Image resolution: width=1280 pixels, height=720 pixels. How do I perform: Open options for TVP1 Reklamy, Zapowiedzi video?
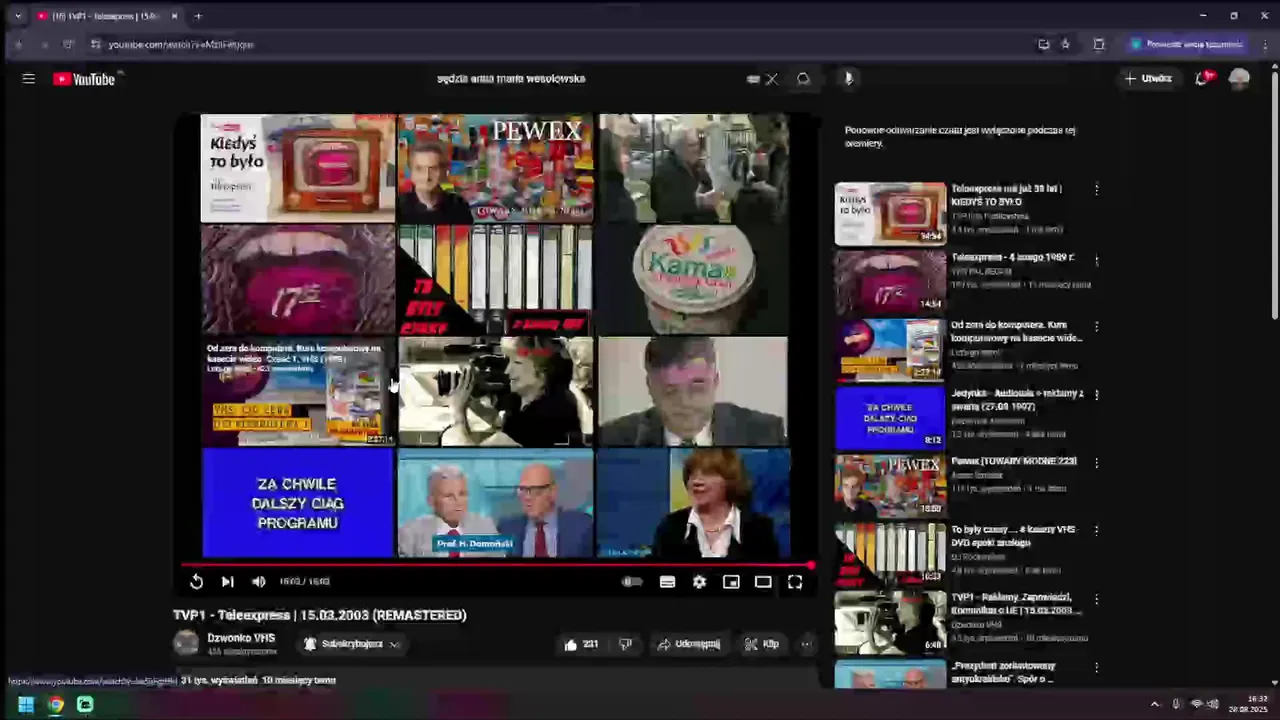[x=1096, y=599]
